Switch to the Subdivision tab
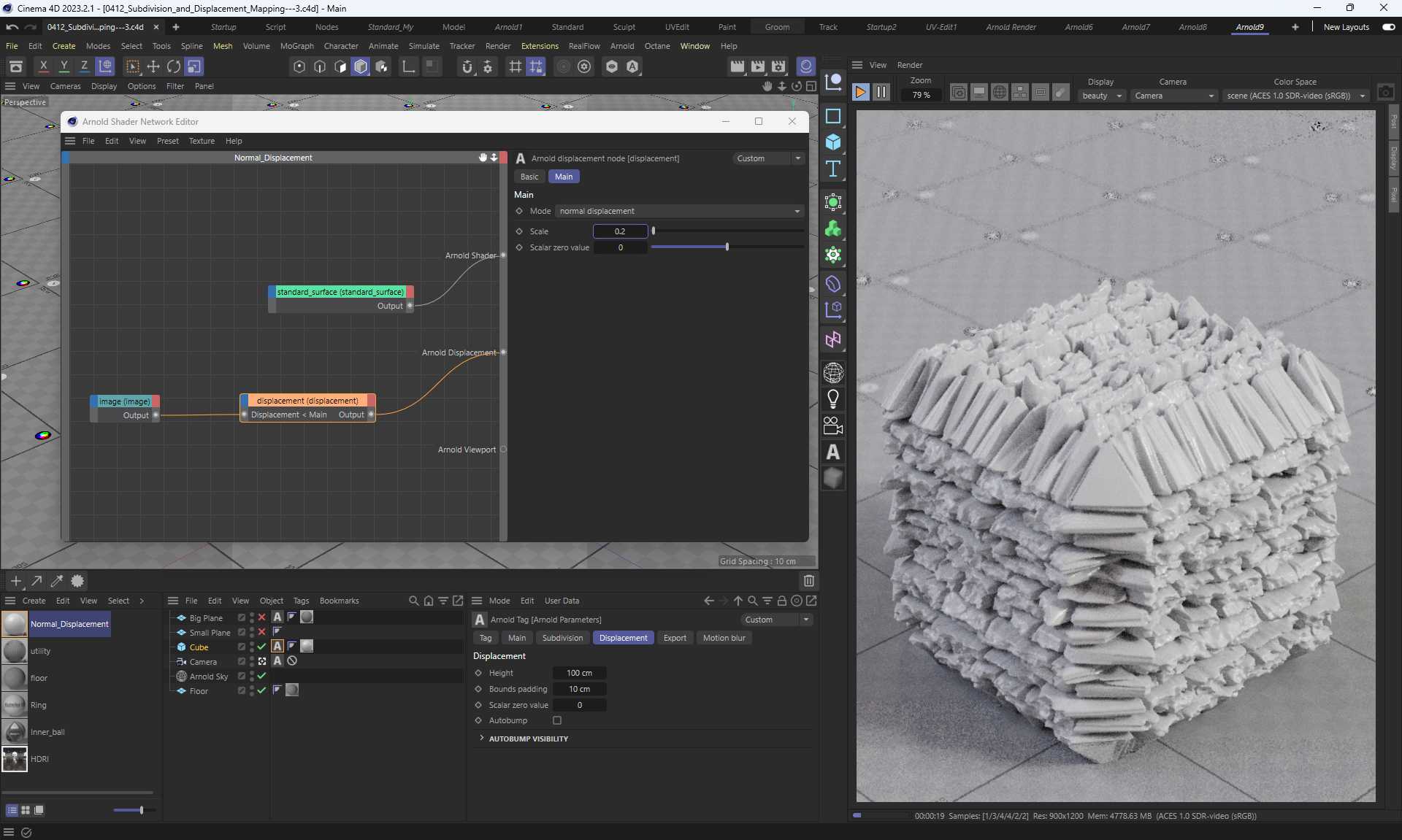1402x840 pixels. 562,638
